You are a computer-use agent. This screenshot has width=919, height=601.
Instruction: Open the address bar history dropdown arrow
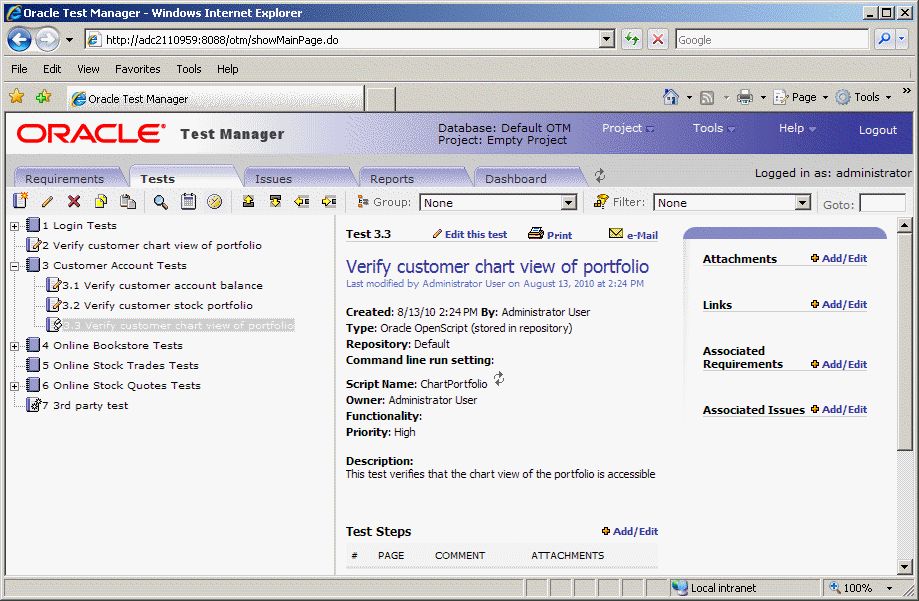(x=607, y=39)
